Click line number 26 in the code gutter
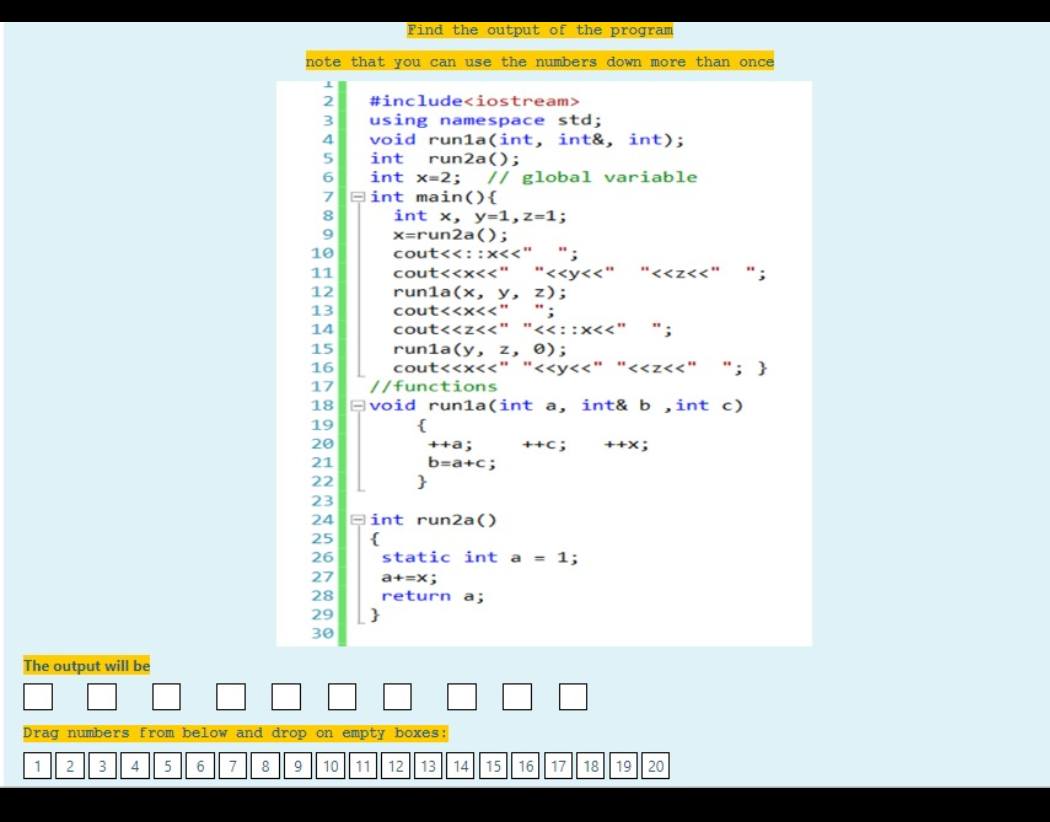This screenshot has height=822, width=1050. (322, 557)
